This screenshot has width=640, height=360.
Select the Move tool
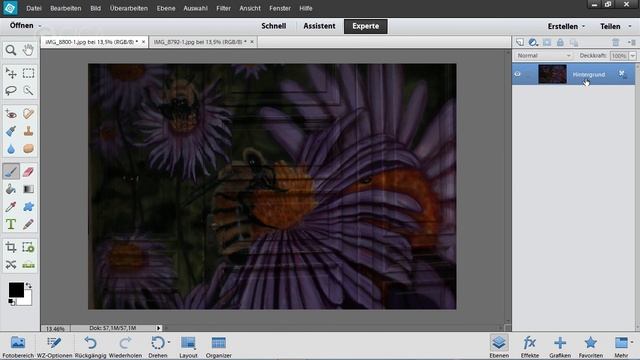pos(11,73)
